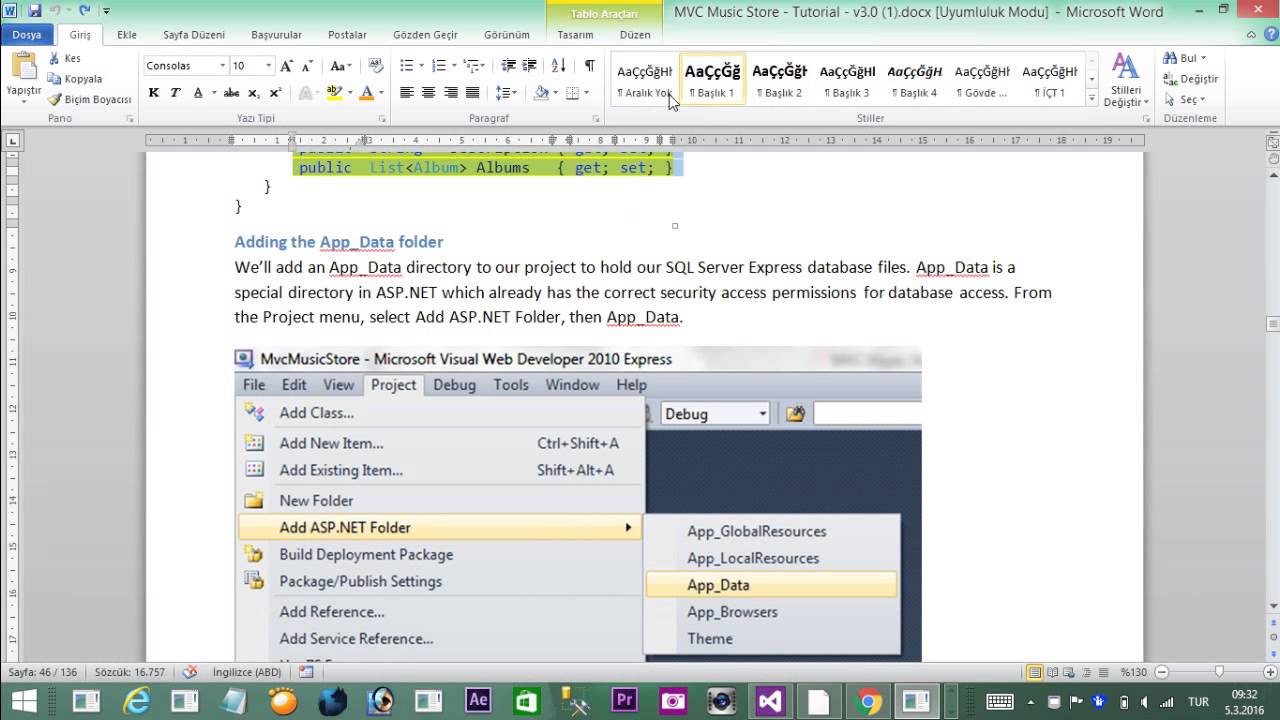The width and height of the screenshot is (1280, 720).
Task: Toggle show paragraph marks
Action: coord(590,66)
